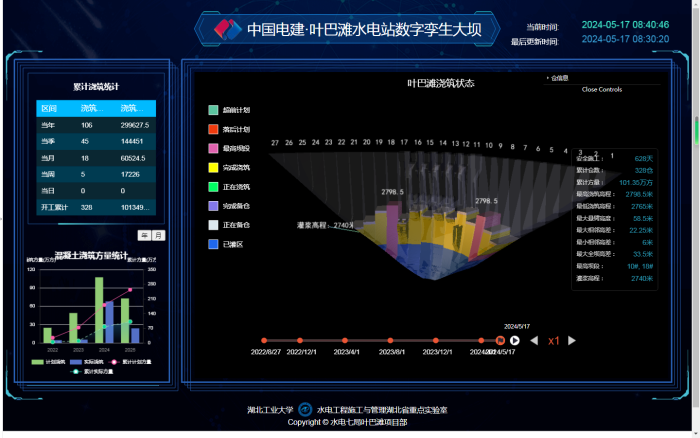Click the 当年 row in statistics table
Image resolution: width=700 pixels, height=438 pixels.
pos(96,125)
